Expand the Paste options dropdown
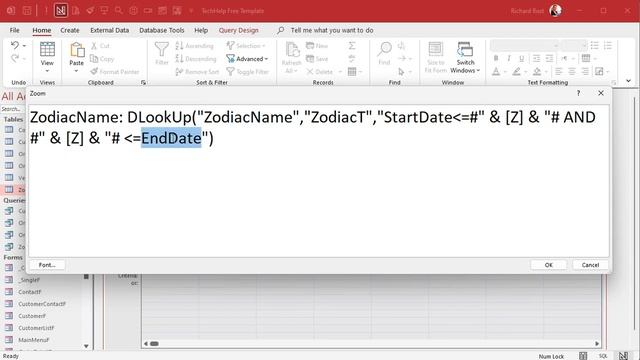 coord(76,71)
